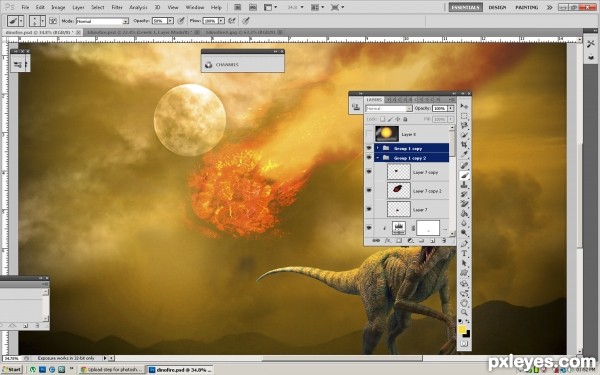Select the Healing Brush tool
This screenshot has height=375, width=600.
(464, 165)
